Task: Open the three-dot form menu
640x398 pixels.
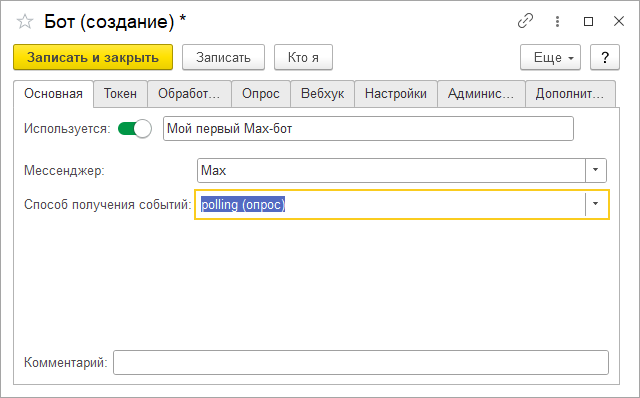Action: click(557, 21)
